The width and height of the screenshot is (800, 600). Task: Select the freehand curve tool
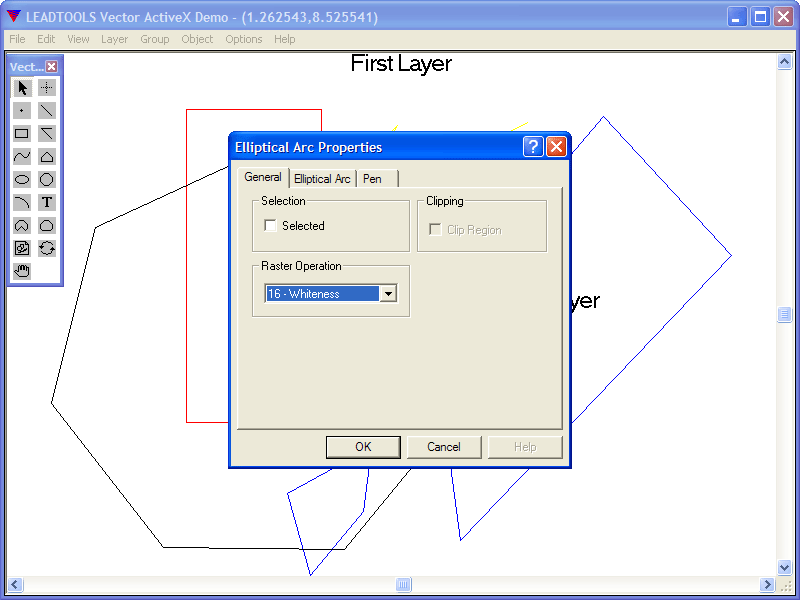pyautogui.click(x=22, y=157)
